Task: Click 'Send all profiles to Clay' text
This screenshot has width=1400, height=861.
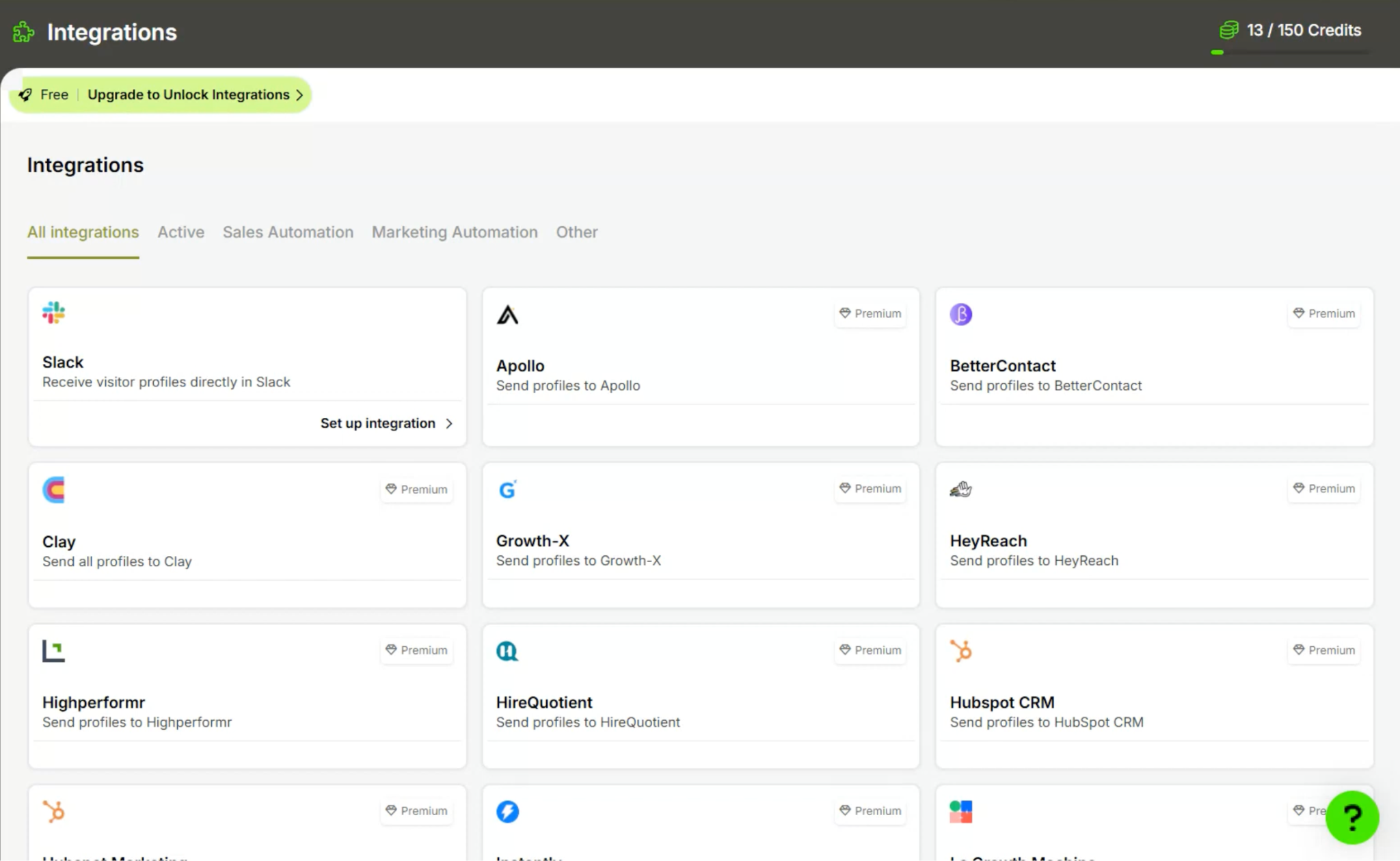Action: 117,561
